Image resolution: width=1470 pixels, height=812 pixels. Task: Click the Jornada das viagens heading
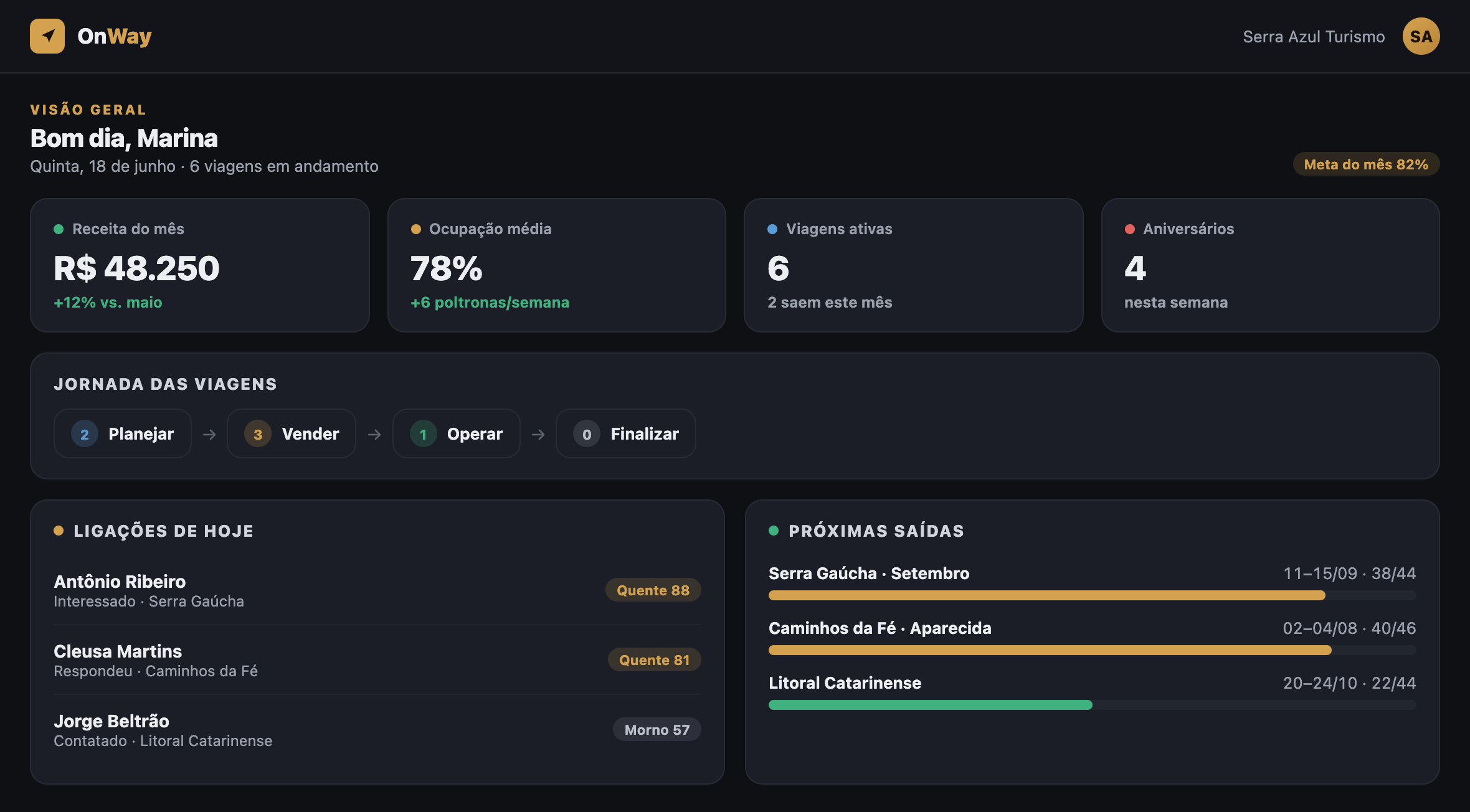pos(165,384)
